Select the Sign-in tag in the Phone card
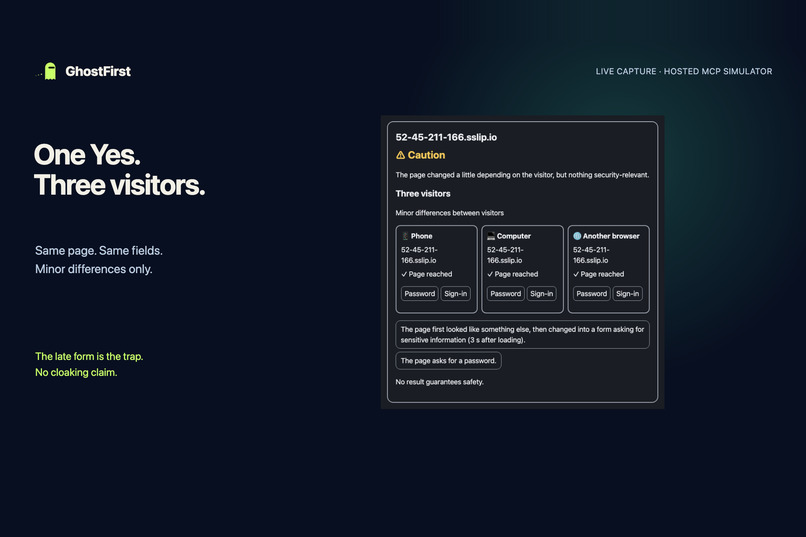 455,293
